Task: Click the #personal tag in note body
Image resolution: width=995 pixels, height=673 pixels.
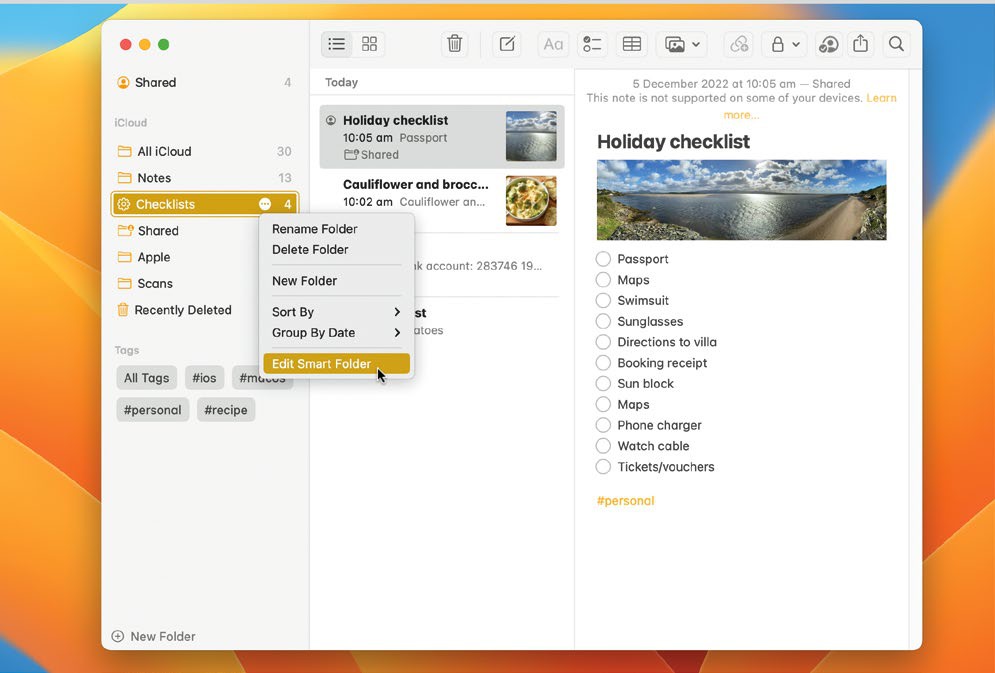Action: coord(625,501)
